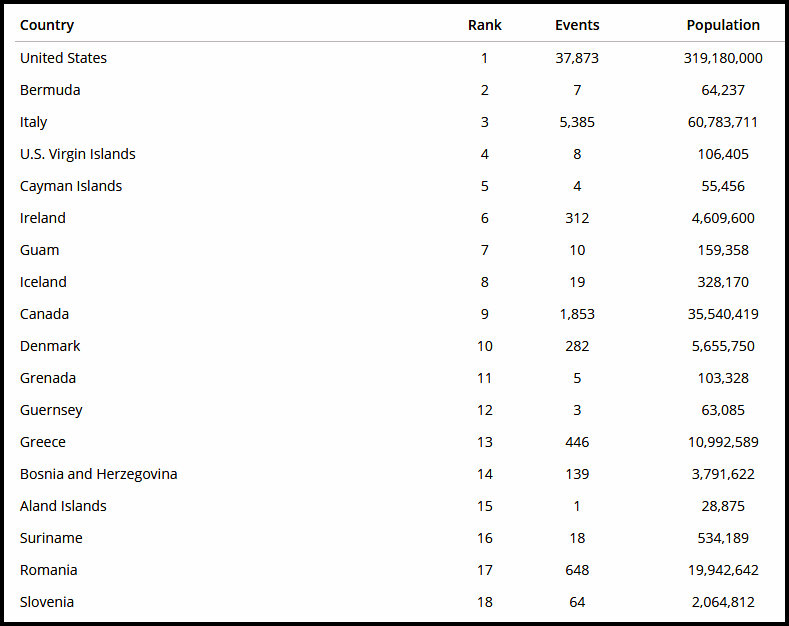
Task: Select the Greece table row
Action: tap(43, 442)
